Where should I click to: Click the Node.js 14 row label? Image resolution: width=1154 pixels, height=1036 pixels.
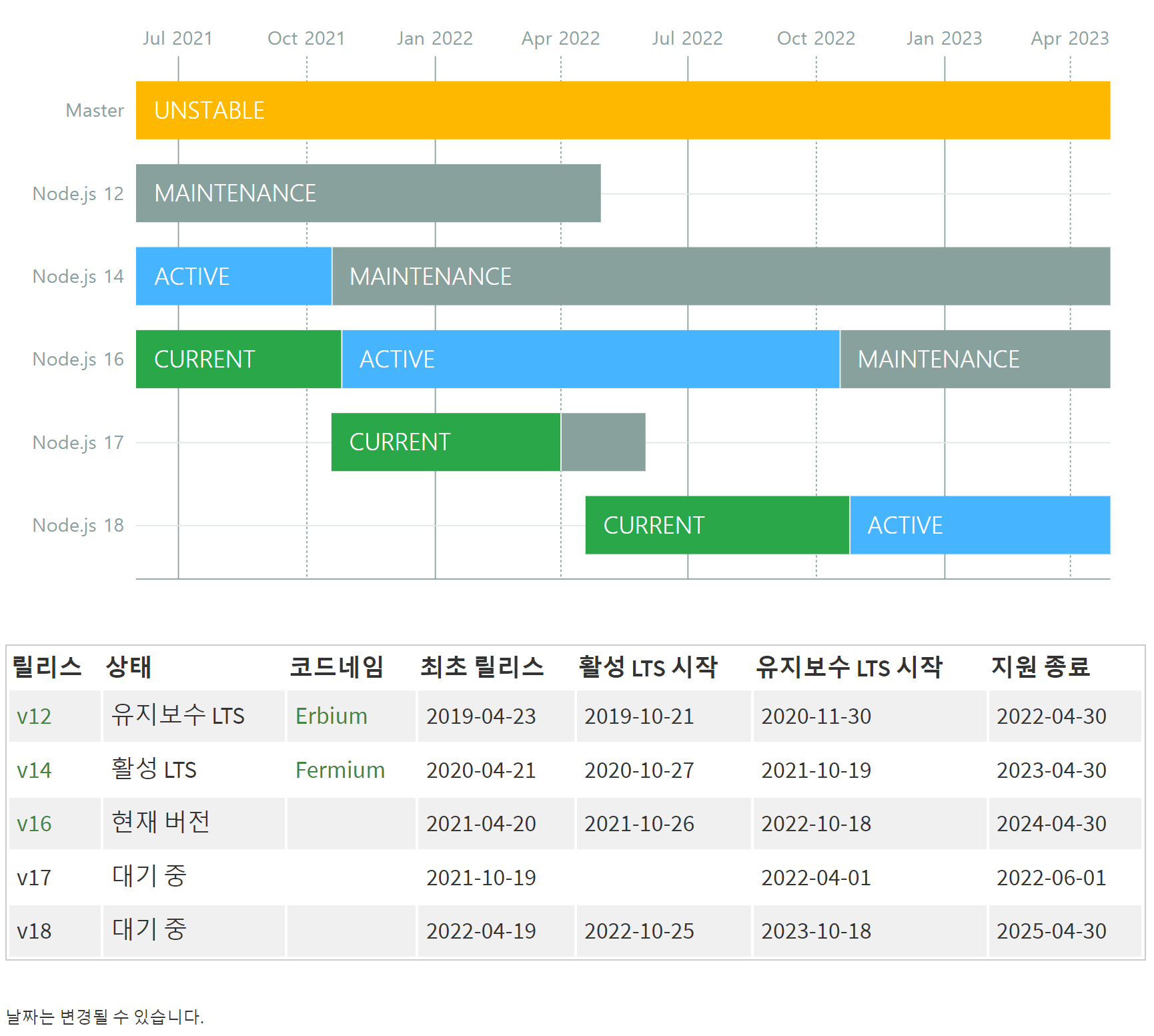point(78,276)
